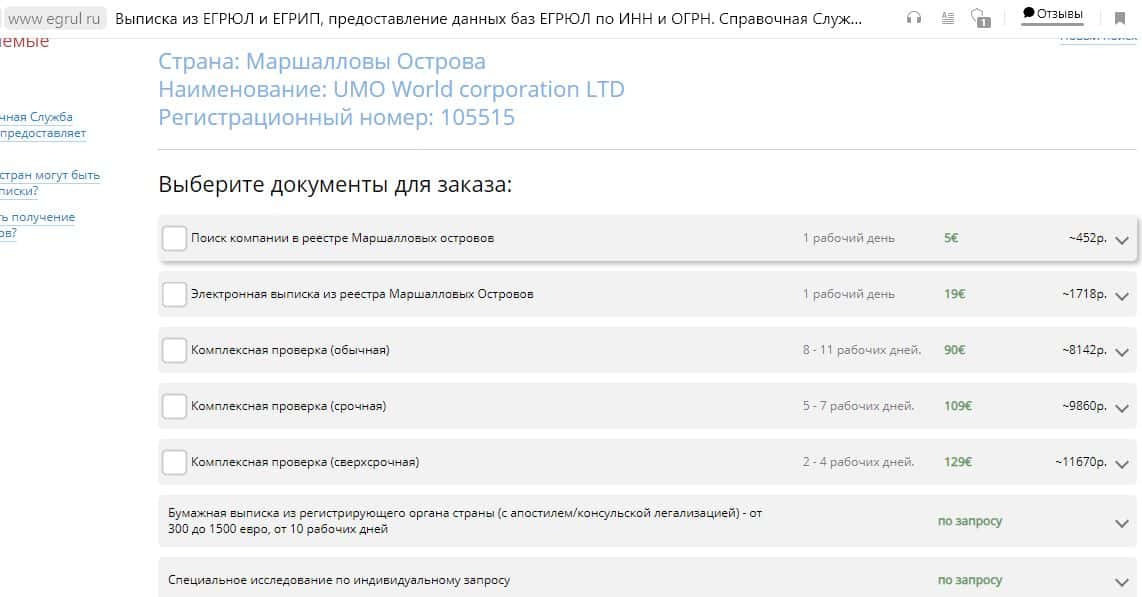
Task: Click 'Электронная выписка из реестра Маршалловых Островов' label
Action: (362, 294)
